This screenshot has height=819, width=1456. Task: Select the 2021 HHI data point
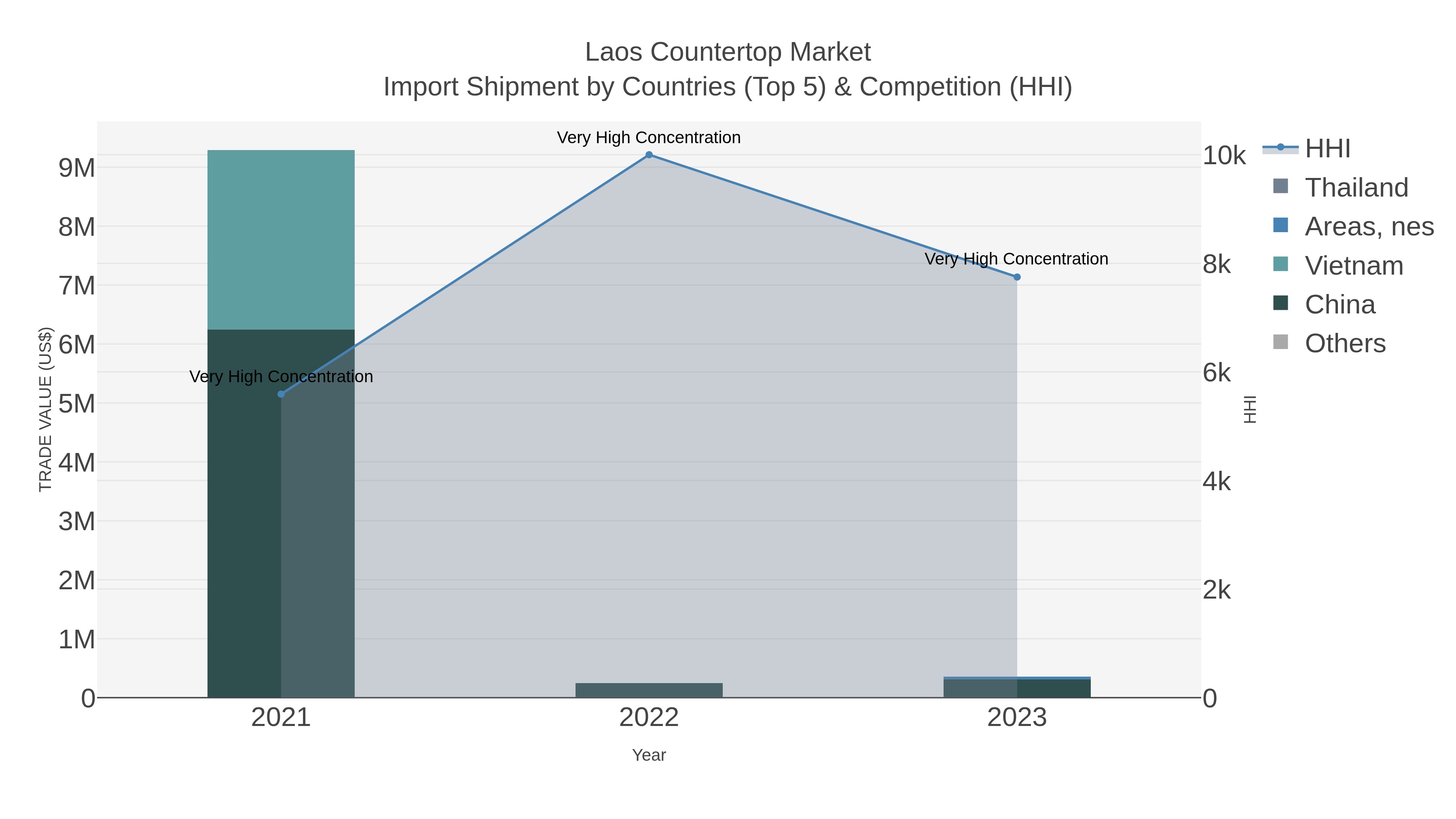[281, 394]
